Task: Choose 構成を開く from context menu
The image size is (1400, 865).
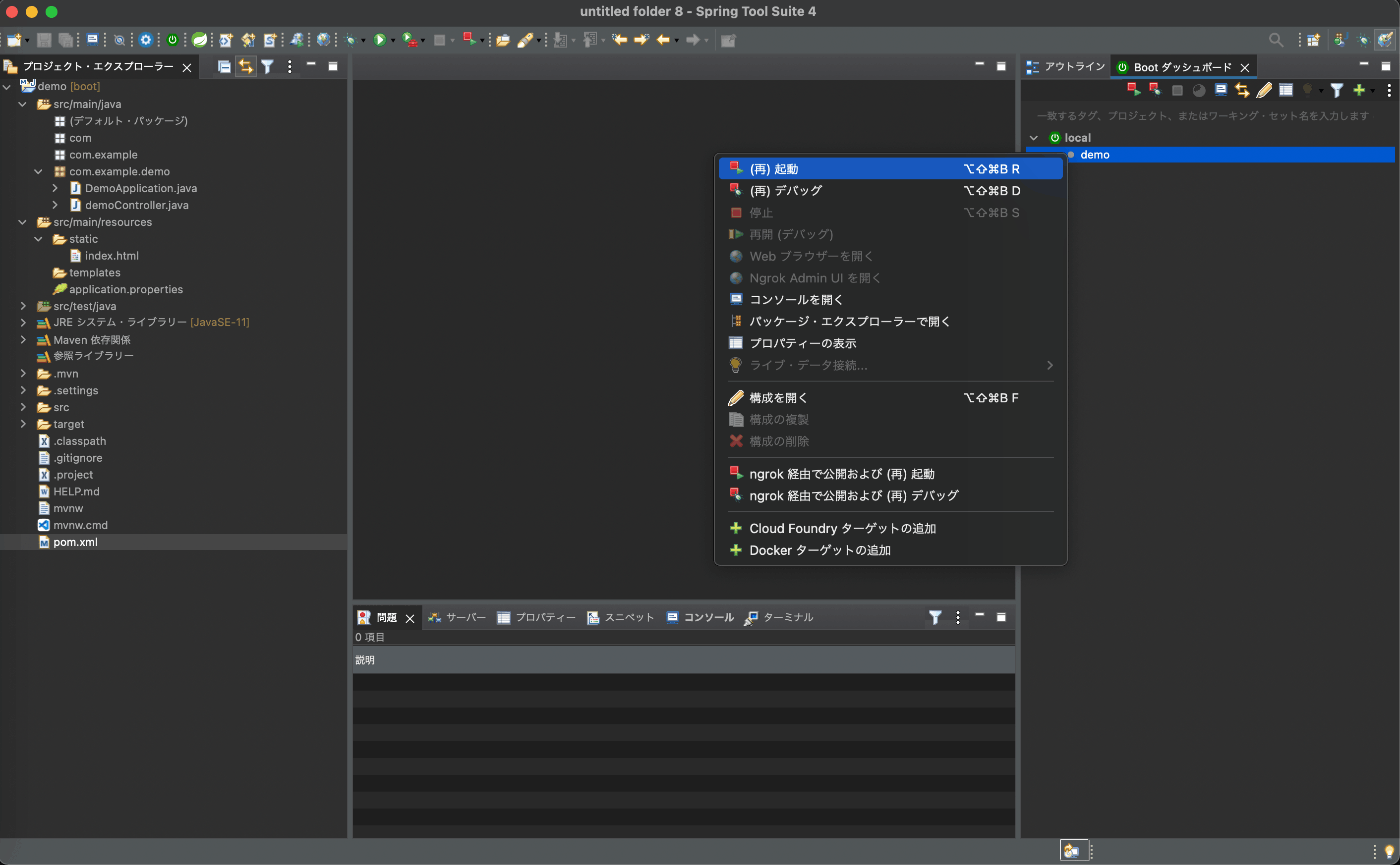Action: (x=890, y=398)
